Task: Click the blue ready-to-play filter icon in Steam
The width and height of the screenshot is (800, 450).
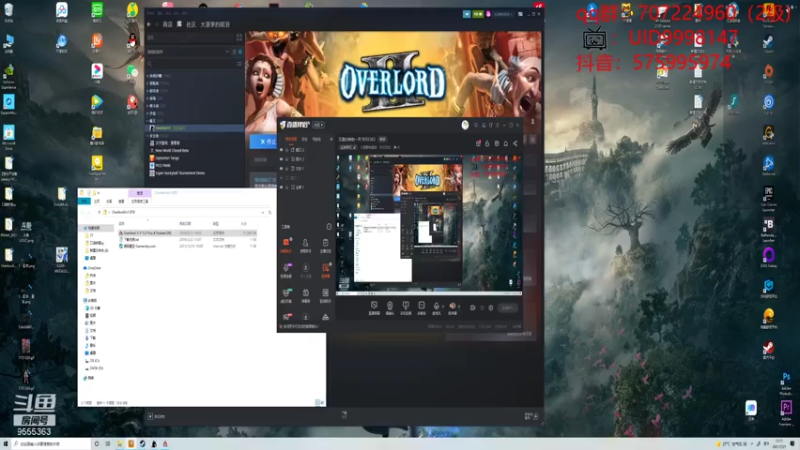Action: pos(240,52)
